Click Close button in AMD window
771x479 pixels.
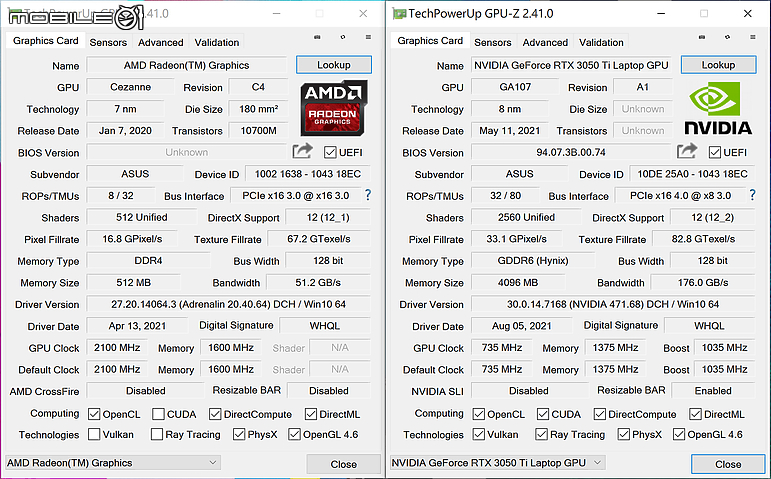click(x=344, y=464)
